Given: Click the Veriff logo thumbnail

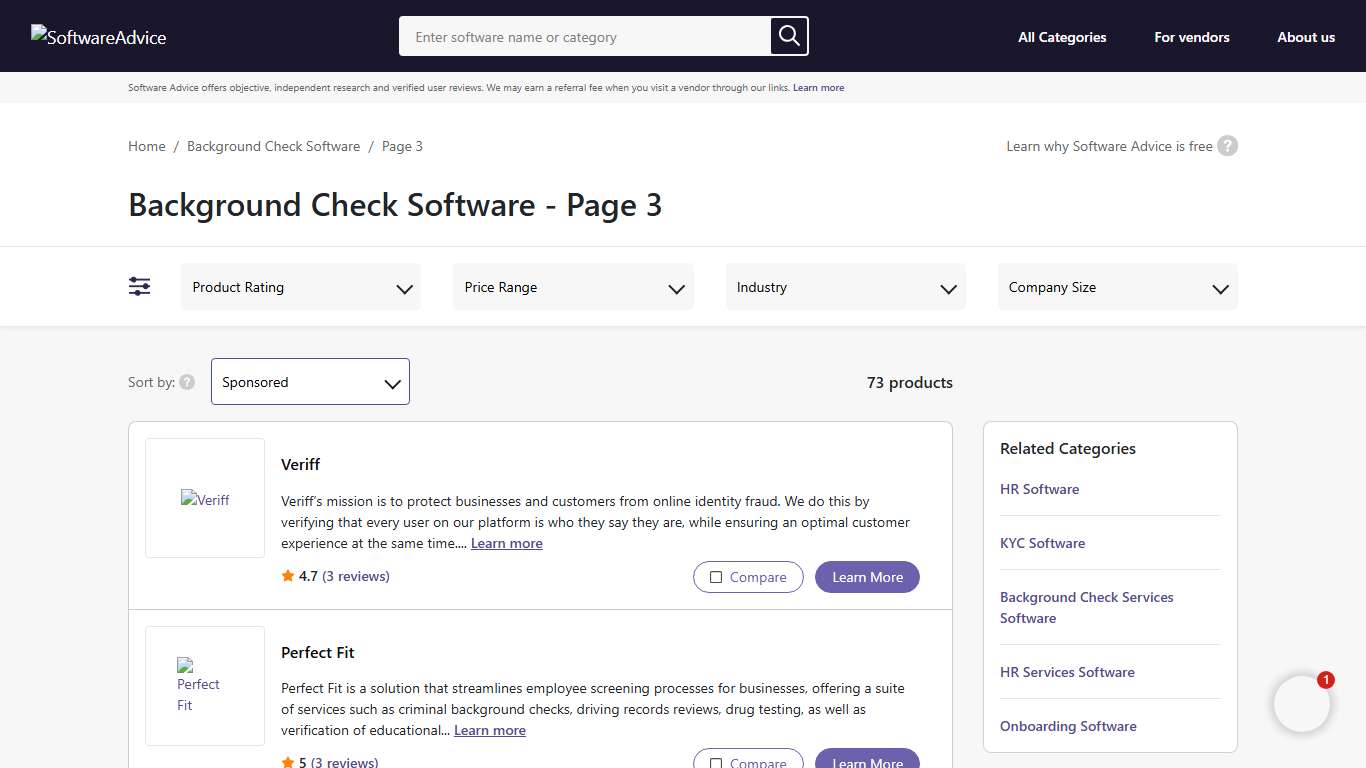Looking at the screenshot, I should [x=204, y=497].
